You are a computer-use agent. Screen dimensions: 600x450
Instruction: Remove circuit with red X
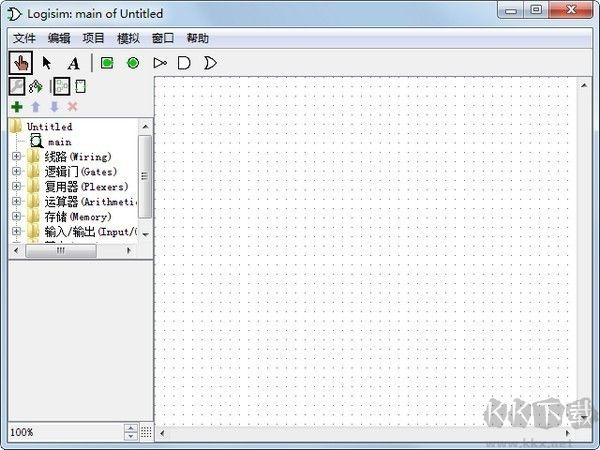(73, 106)
